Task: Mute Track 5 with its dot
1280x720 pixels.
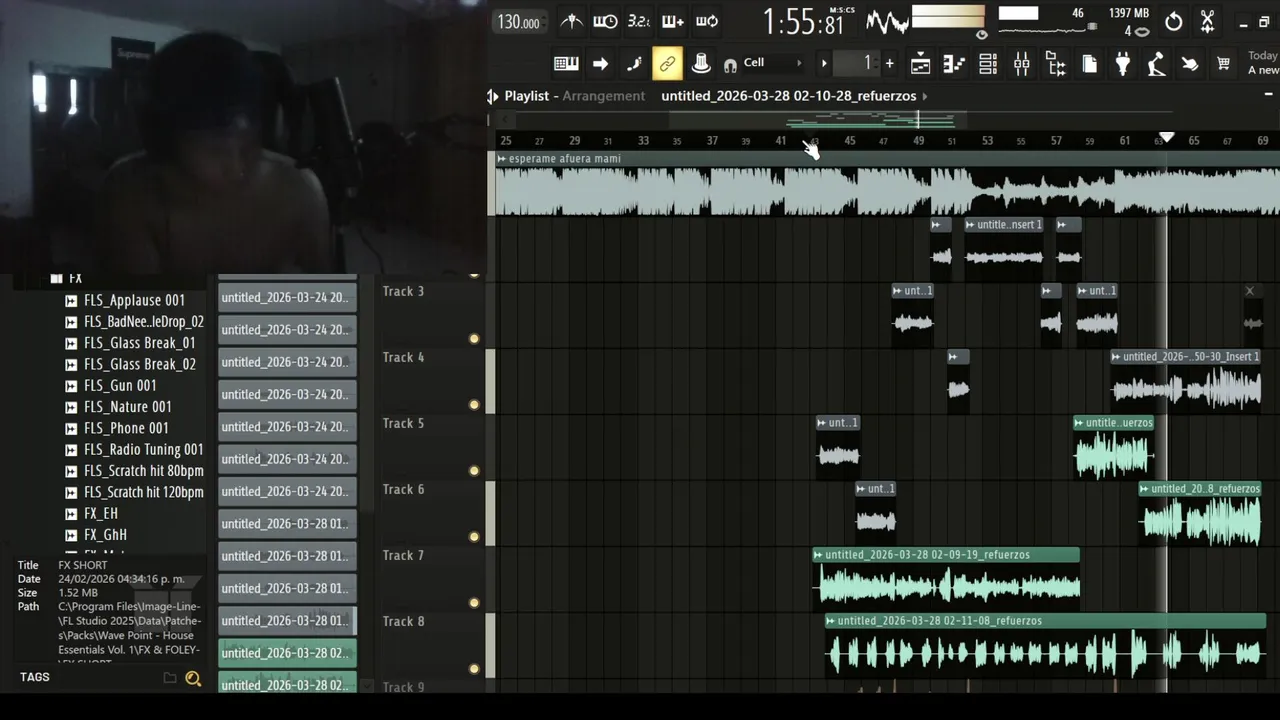Action: [x=474, y=471]
